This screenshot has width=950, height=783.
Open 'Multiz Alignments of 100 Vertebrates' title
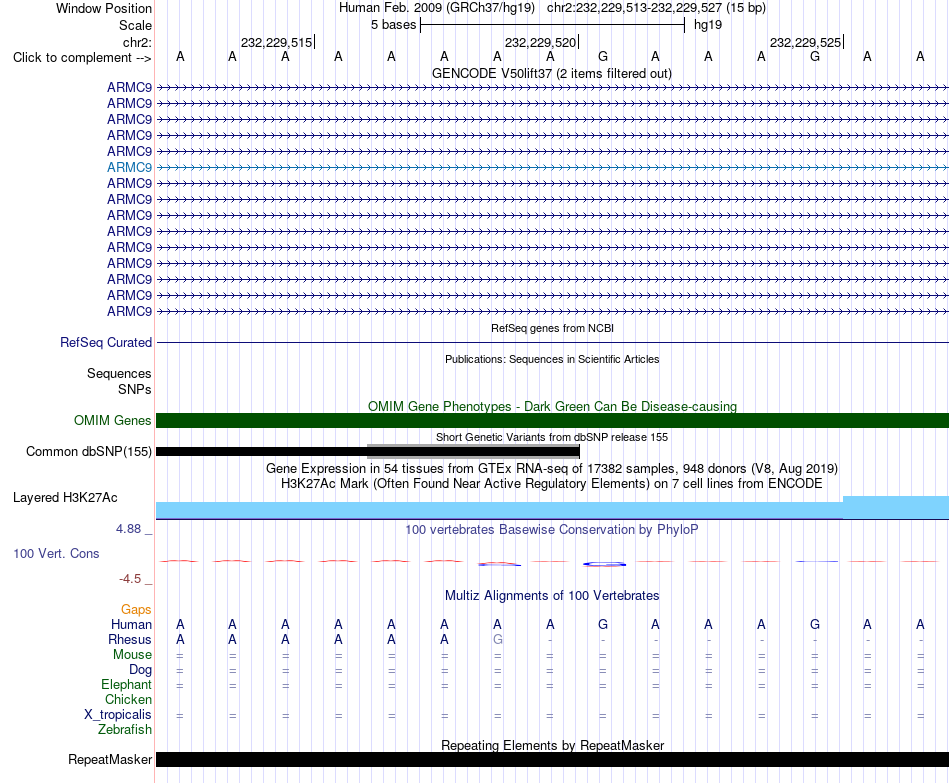pos(552,596)
